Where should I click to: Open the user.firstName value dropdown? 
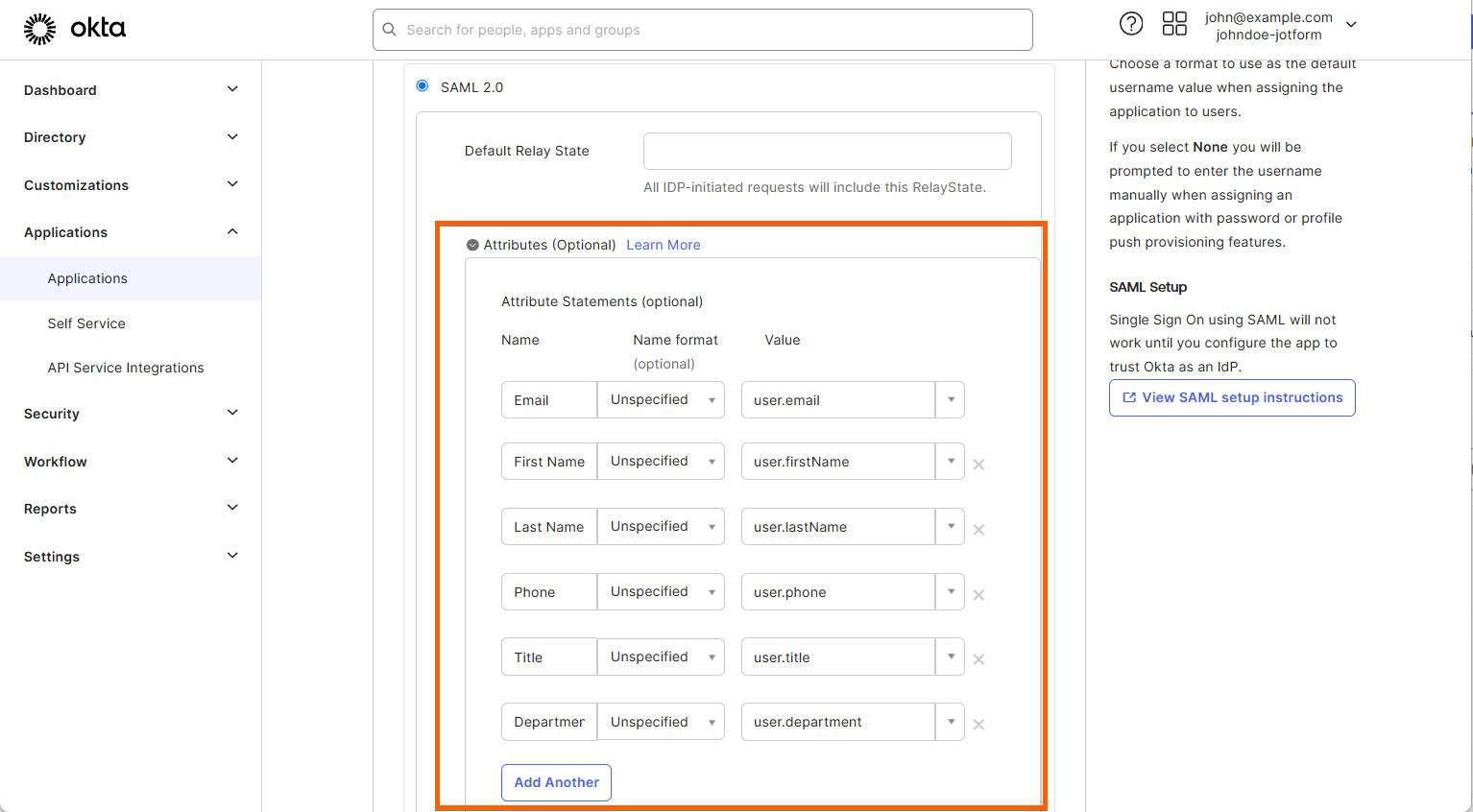[950, 462]
